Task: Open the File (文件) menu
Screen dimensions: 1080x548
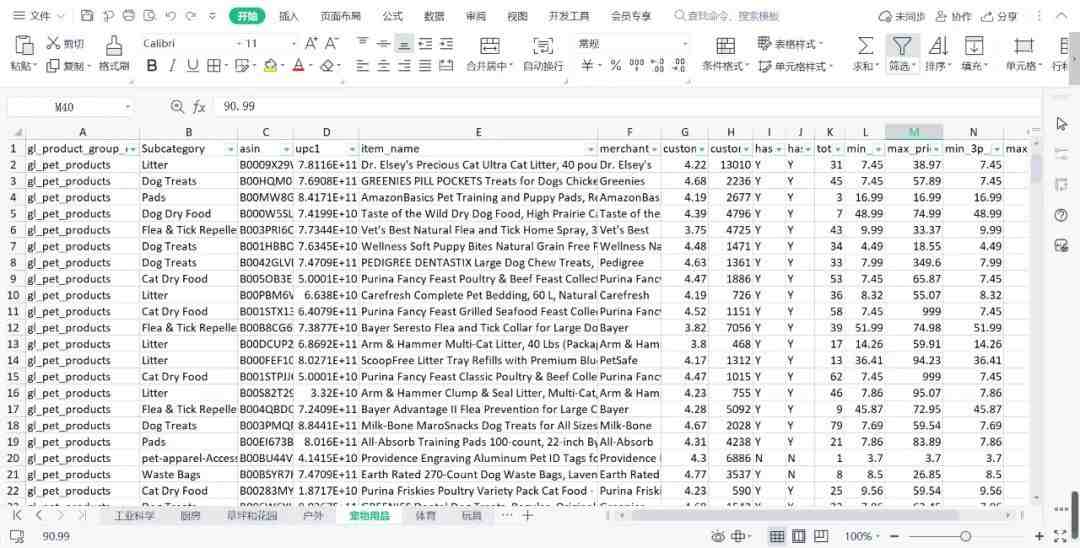Action: pyautogui.click(x=39, y=16)
